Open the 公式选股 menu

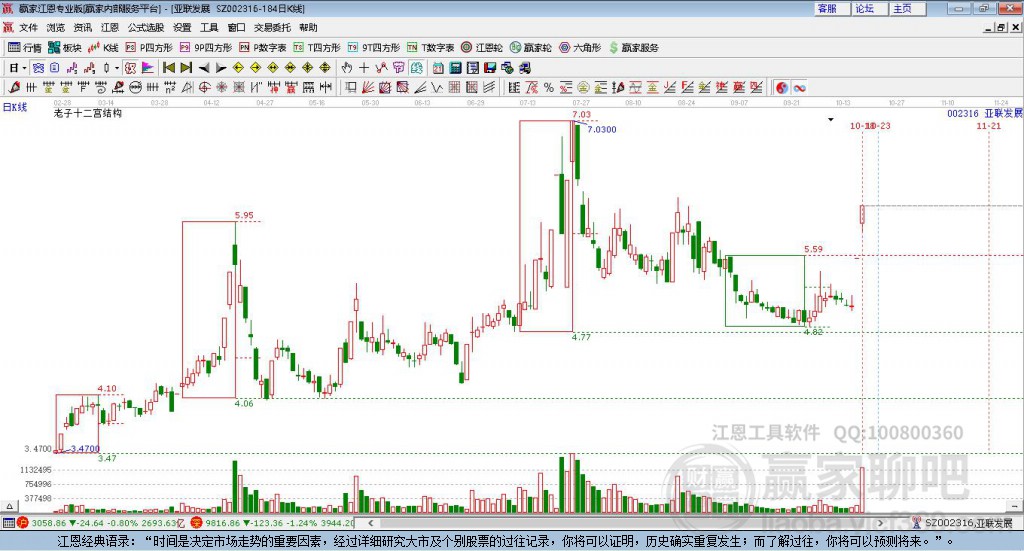point(146,27)
